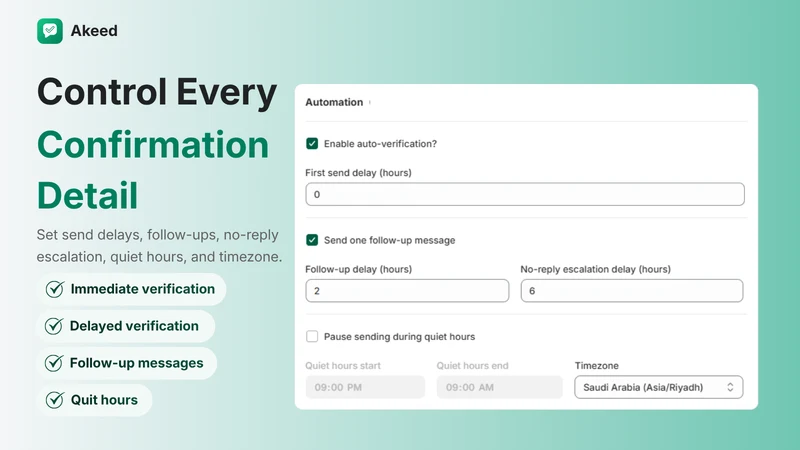Click the Quiet hours end field
The height and width of the screenshot is (450, 800).
(x=499, y=387)
